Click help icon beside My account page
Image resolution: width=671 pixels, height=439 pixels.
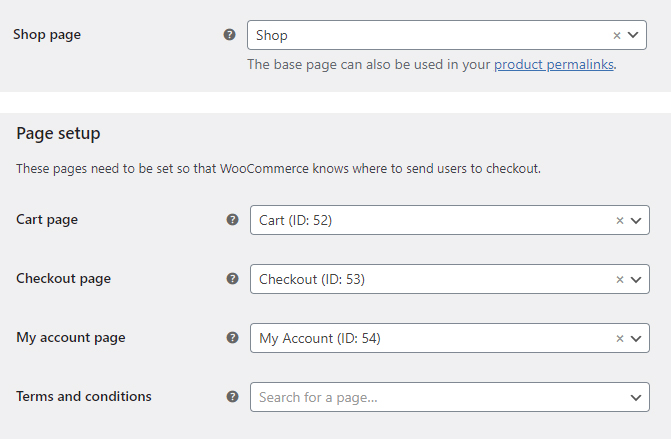[x=232, y=338]
